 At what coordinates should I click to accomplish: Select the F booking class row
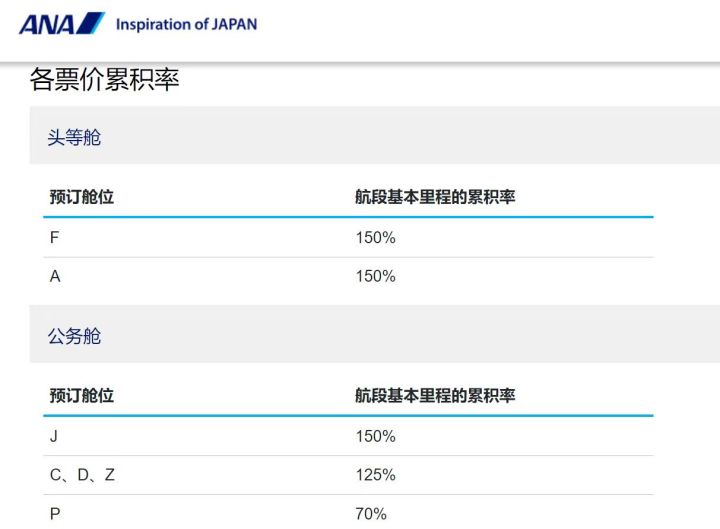point(348,238)
